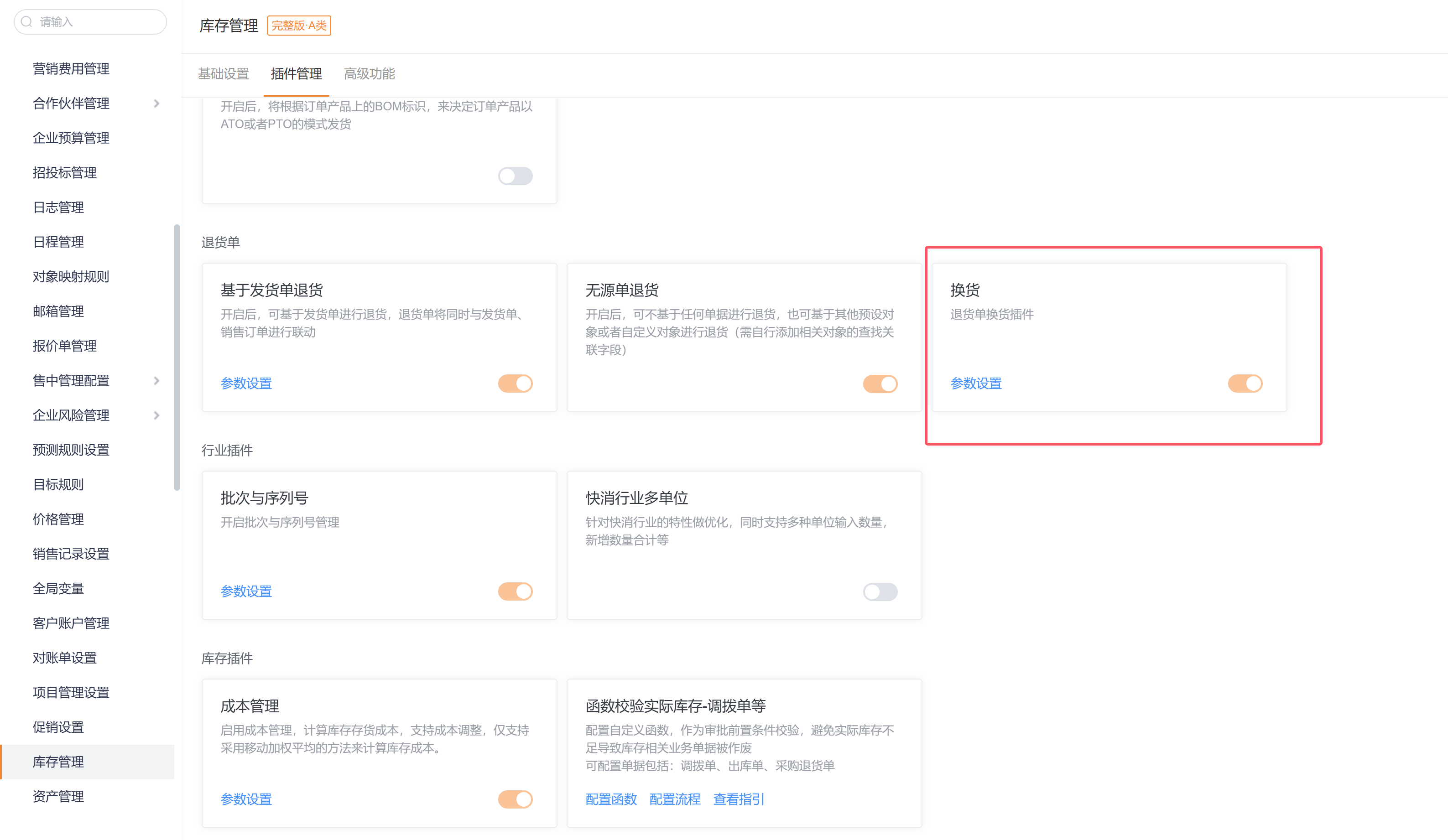The image size is (1448, 840).
Task: Enable 快消行业多单位 switch
Action: tap(880, 591)
